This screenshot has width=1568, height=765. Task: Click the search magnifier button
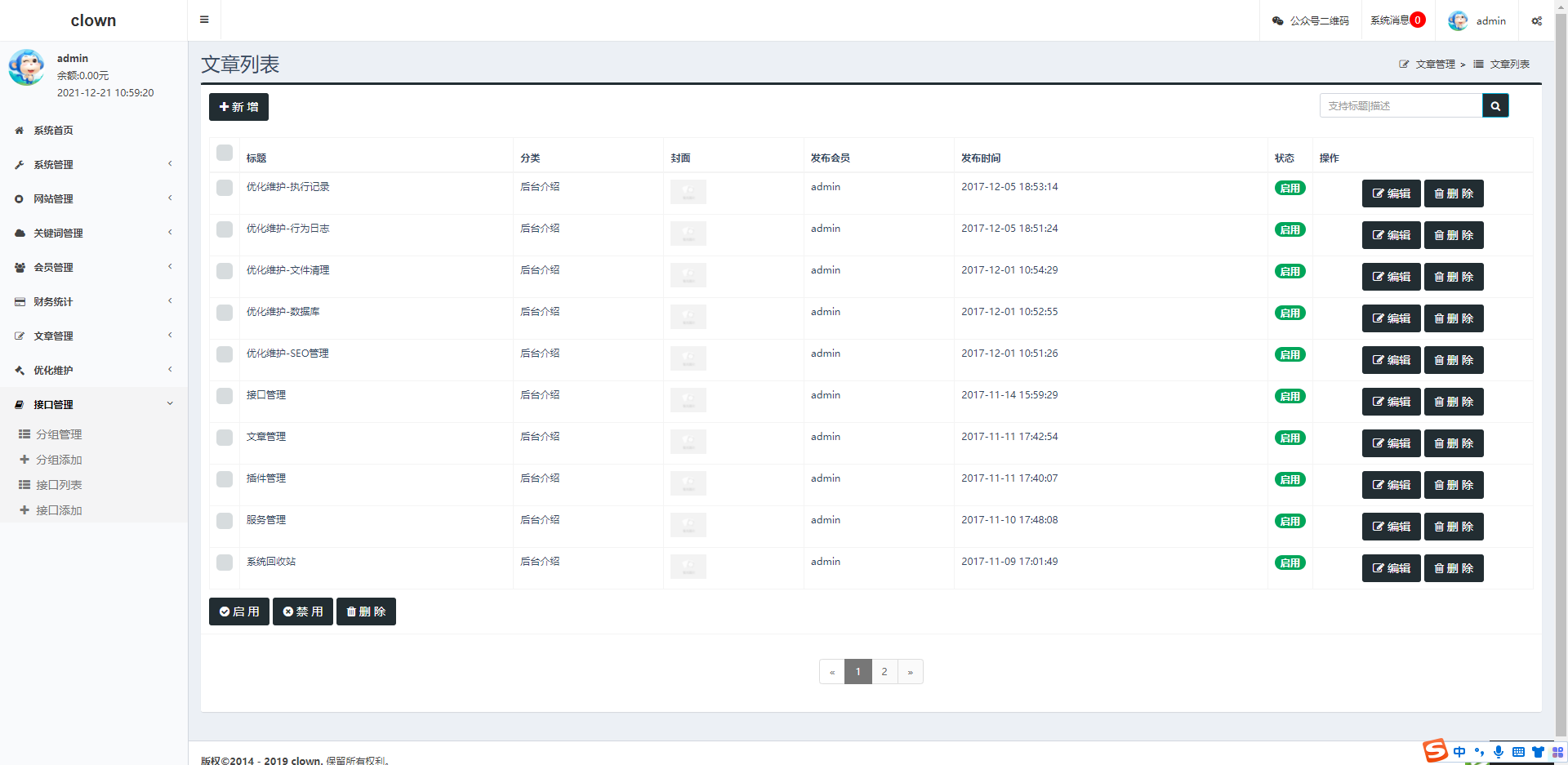[1495, 106]
